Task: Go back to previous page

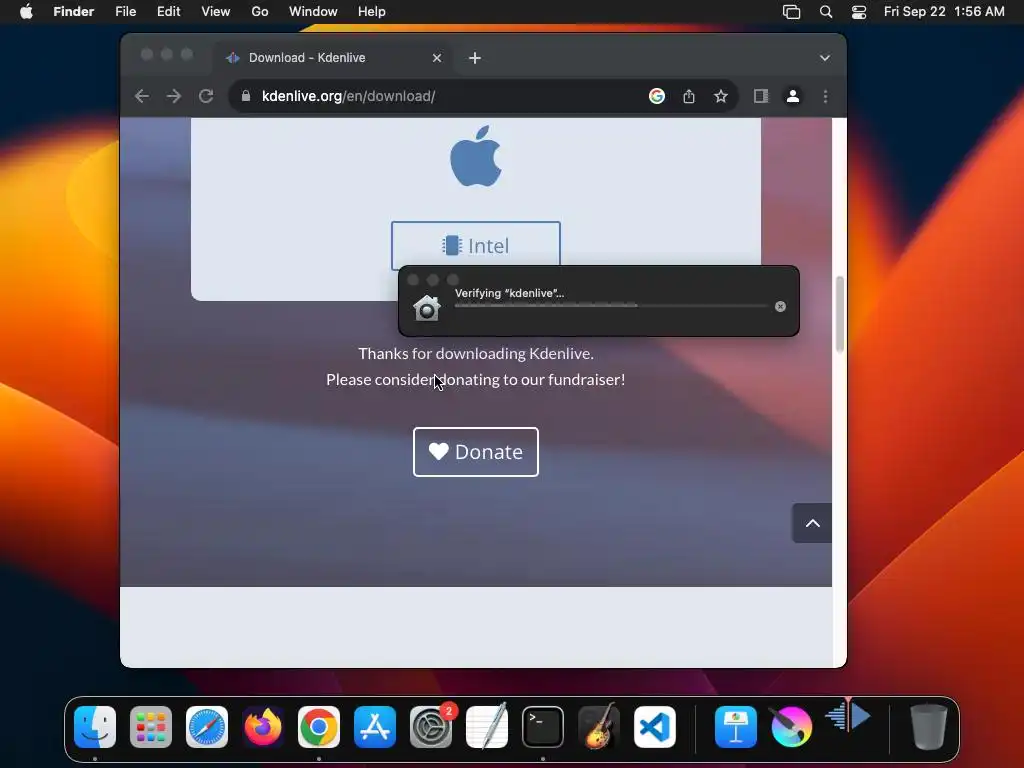Action: 142,96
